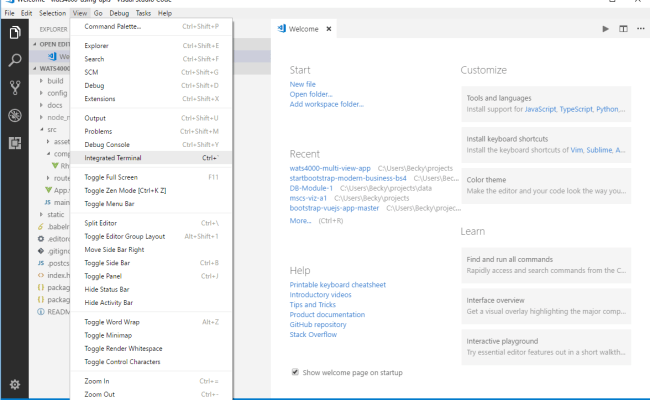Collapse the WATS4000 project section
Screen dimensions: 650x400
click(35, 68)
